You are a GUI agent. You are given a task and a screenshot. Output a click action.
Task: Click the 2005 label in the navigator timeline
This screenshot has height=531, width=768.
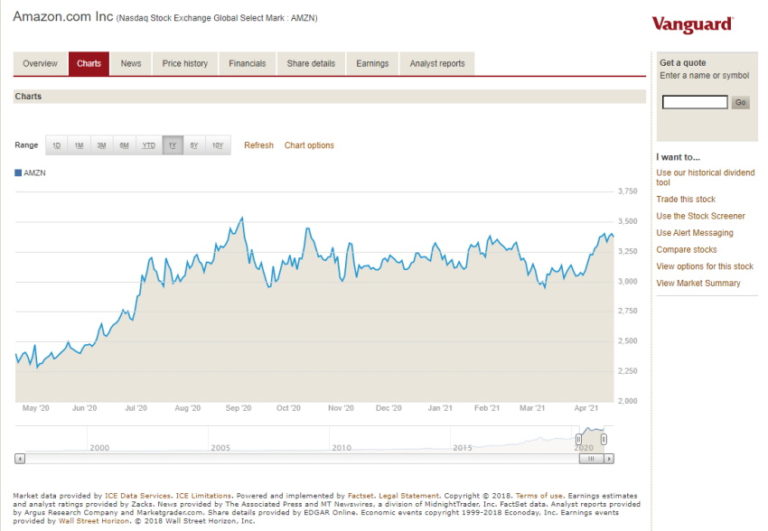tap(220, 448)
